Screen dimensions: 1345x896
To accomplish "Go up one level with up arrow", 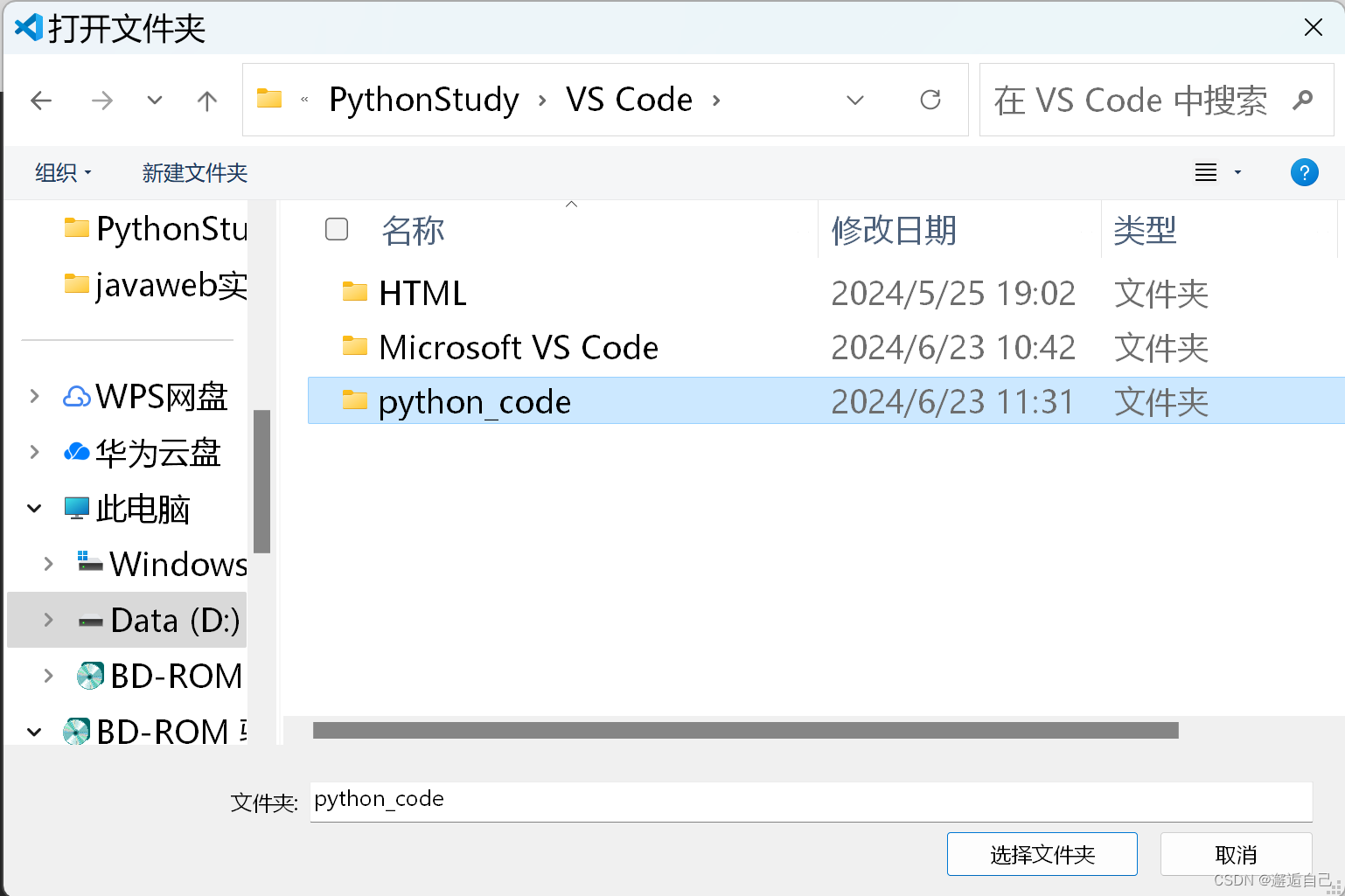I will coord(207,101).
